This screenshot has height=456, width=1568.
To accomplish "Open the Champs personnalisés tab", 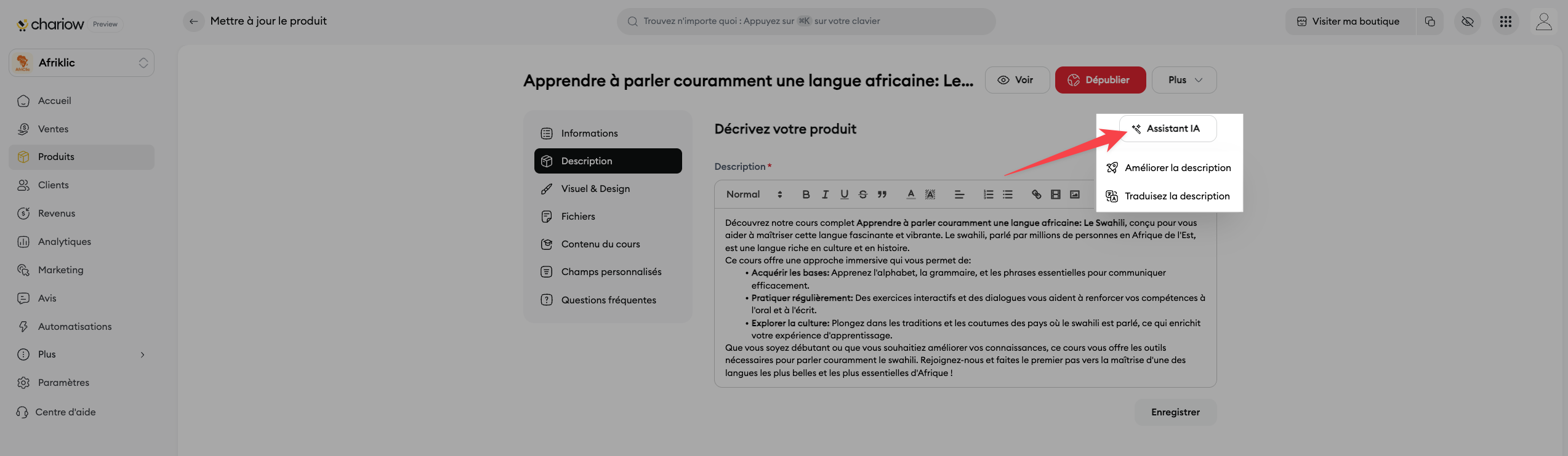I will click(608, 272).
